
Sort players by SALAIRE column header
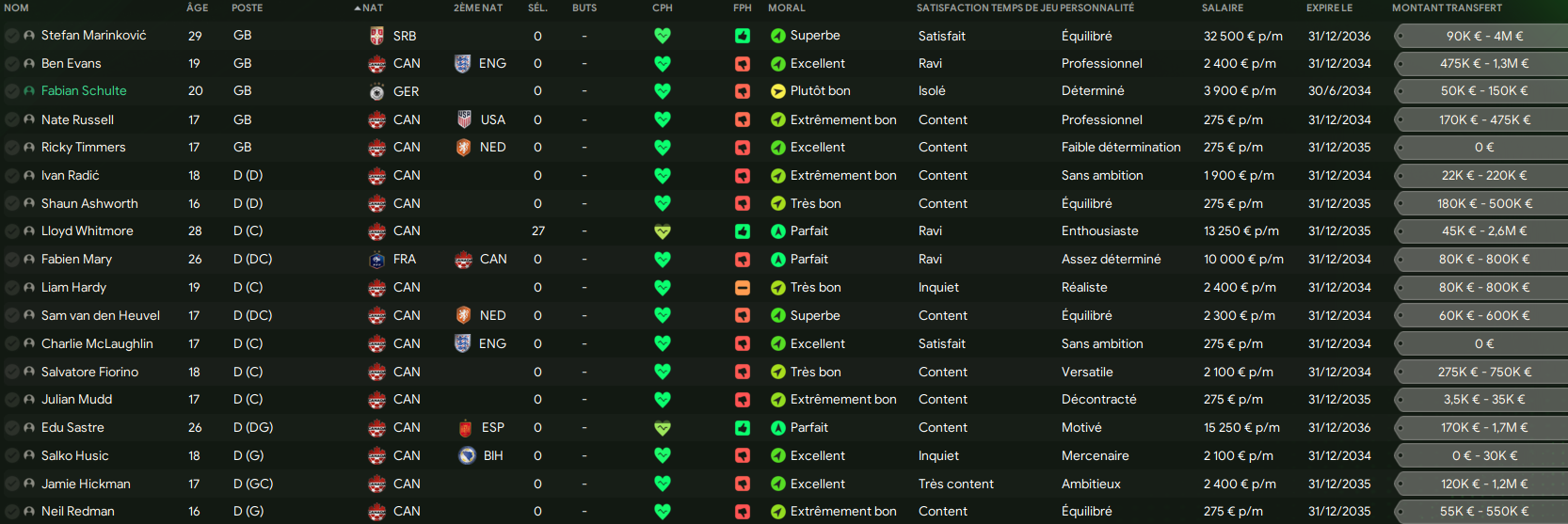click(1222, 8)
